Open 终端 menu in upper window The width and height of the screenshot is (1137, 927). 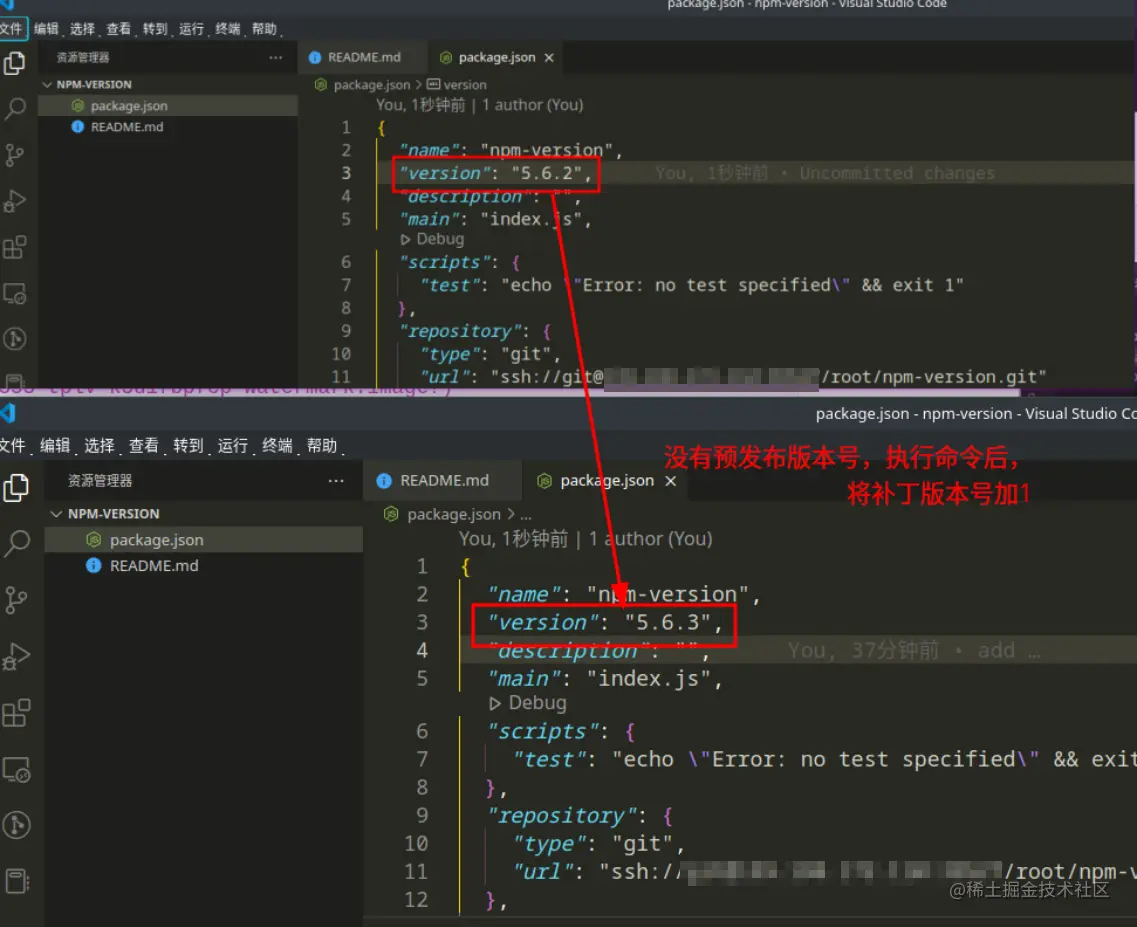[228, 28]
